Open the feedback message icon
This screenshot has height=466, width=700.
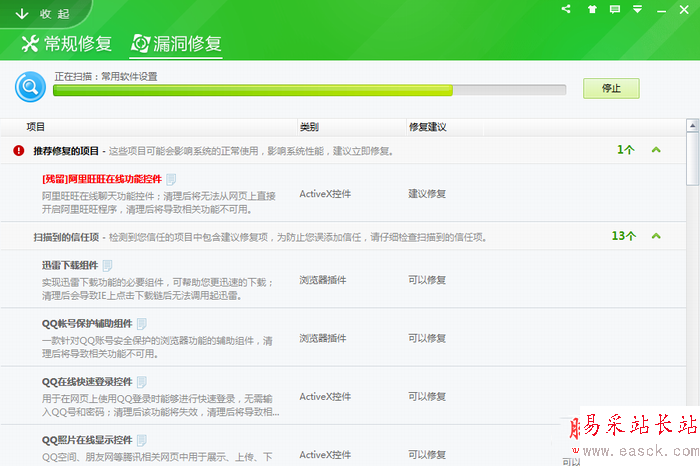click(615, 9)
